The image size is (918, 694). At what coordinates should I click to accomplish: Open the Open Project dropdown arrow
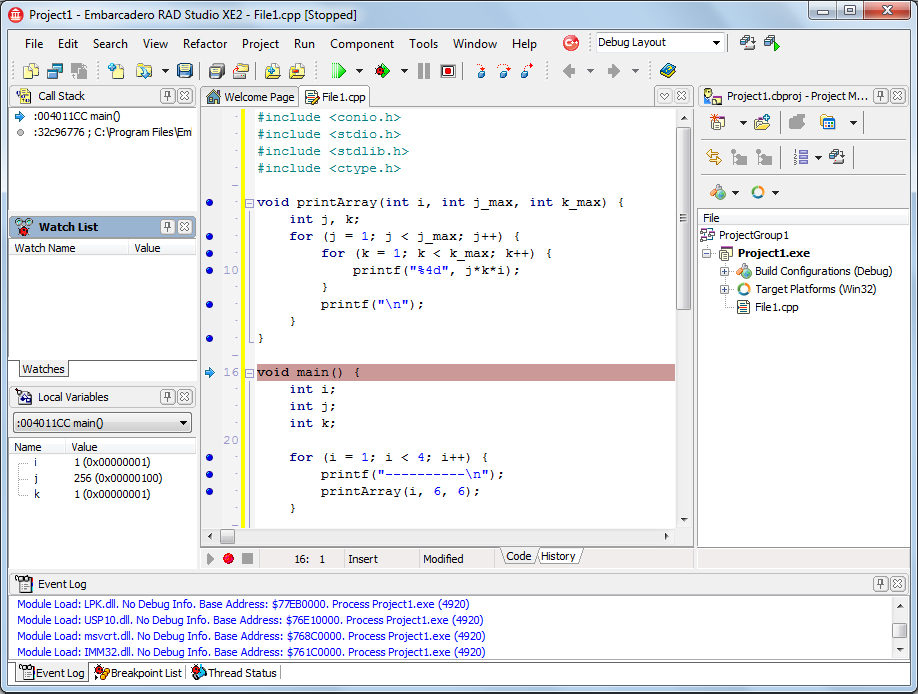(165, 71)
